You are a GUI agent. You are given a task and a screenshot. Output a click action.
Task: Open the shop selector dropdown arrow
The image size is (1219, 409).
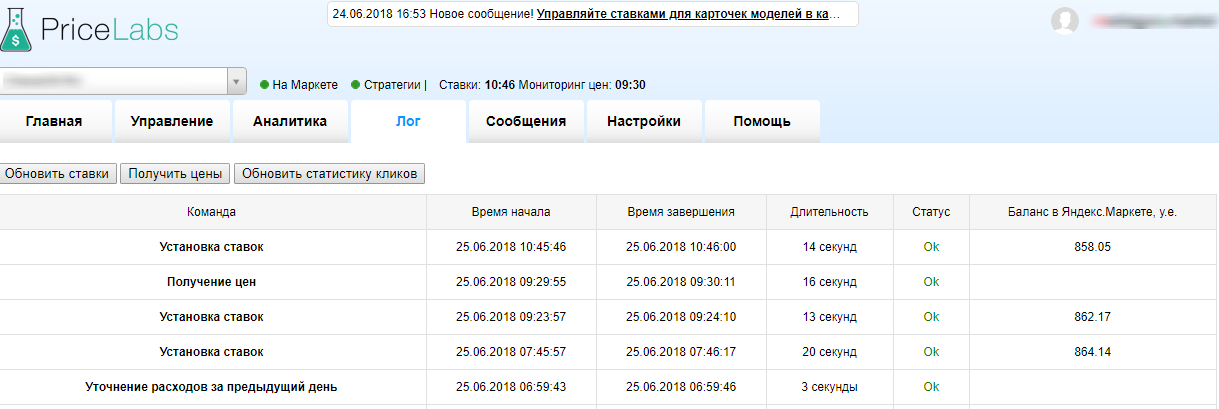[x=237, y=81]
